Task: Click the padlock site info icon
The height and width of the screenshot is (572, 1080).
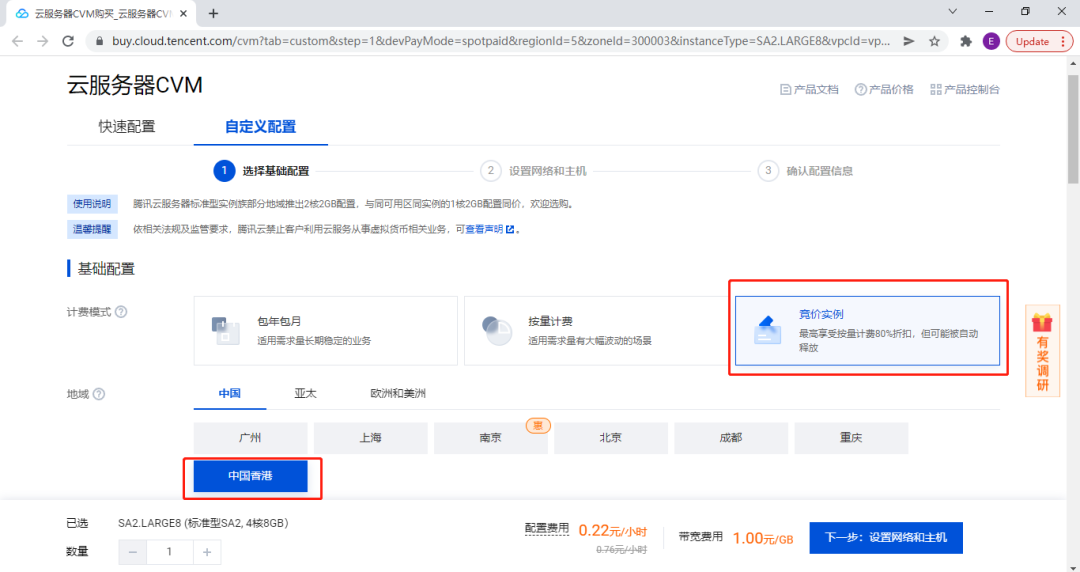Action: (99, 41)
